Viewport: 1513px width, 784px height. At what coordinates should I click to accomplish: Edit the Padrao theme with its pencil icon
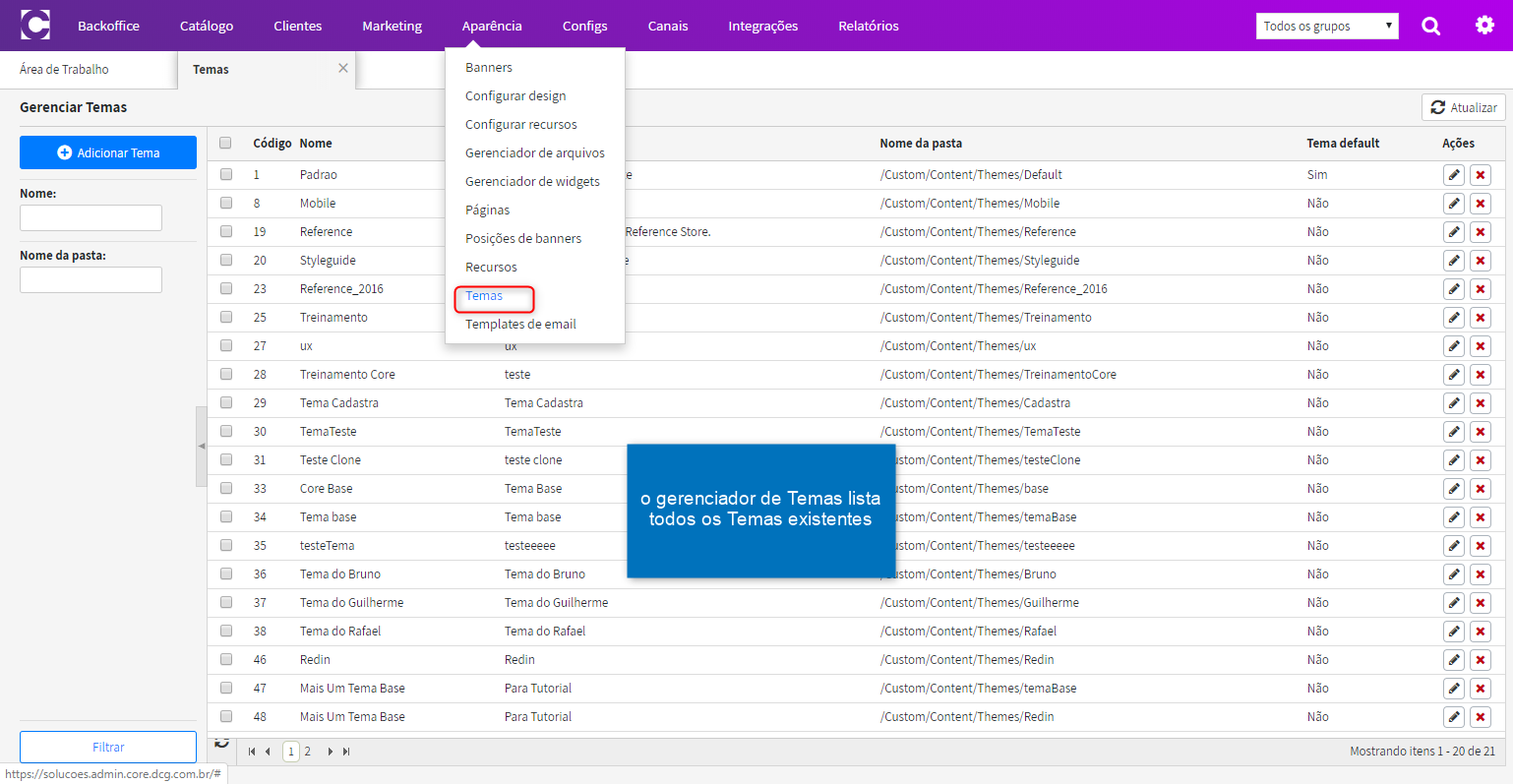[1453, 175]
